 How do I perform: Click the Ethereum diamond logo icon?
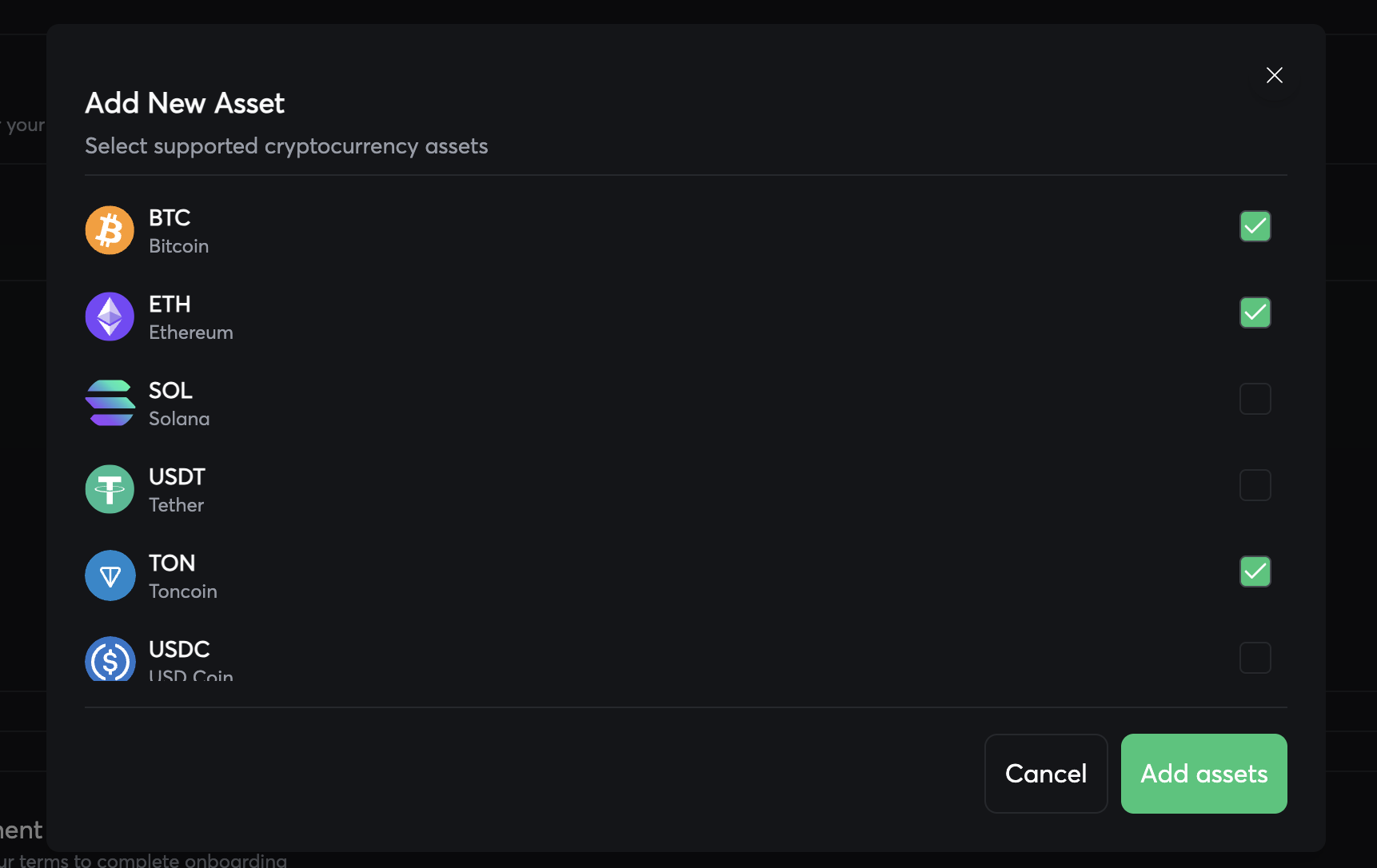(110, 317)
